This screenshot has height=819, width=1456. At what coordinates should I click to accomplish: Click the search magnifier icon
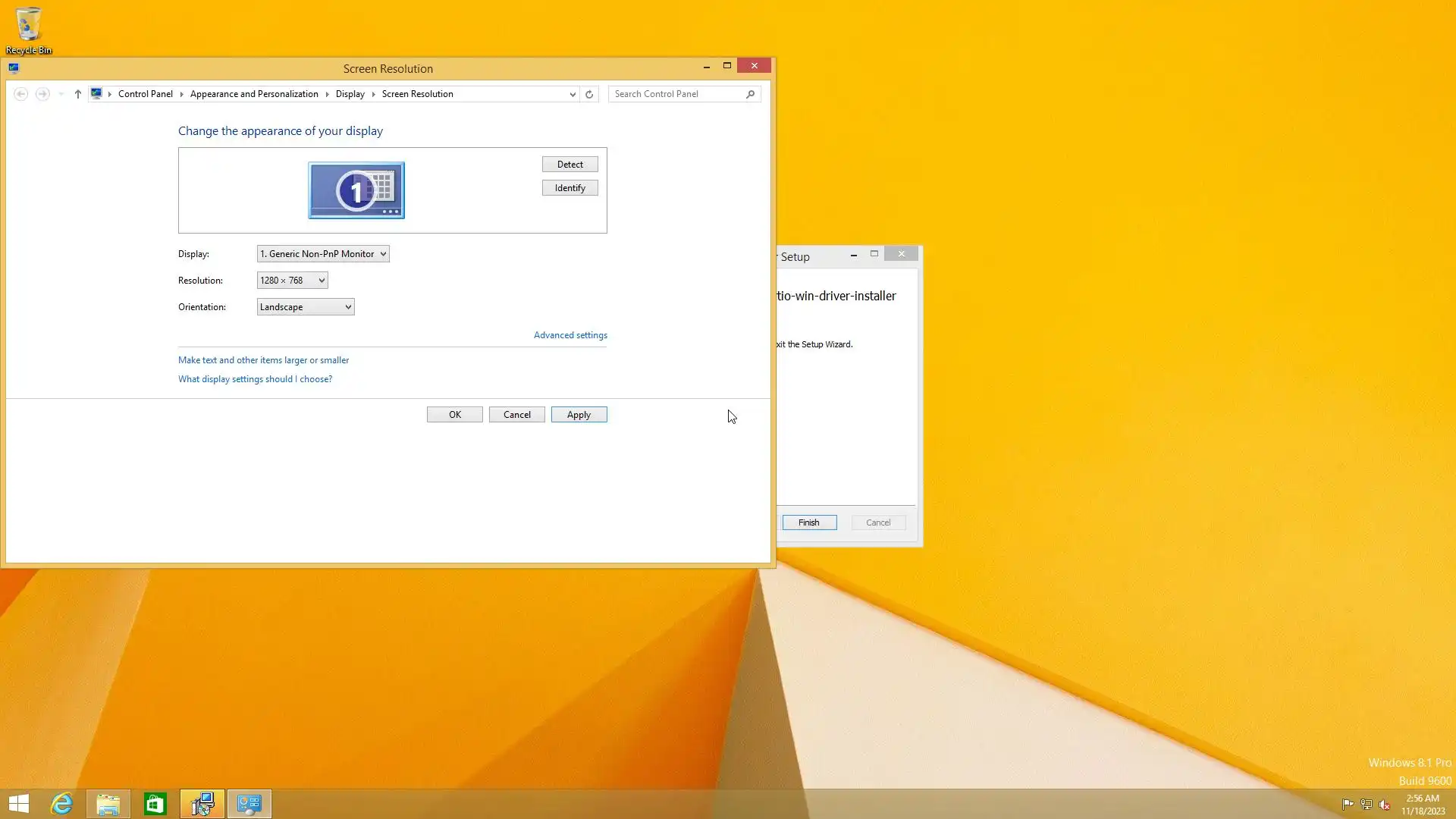point(750,94)
